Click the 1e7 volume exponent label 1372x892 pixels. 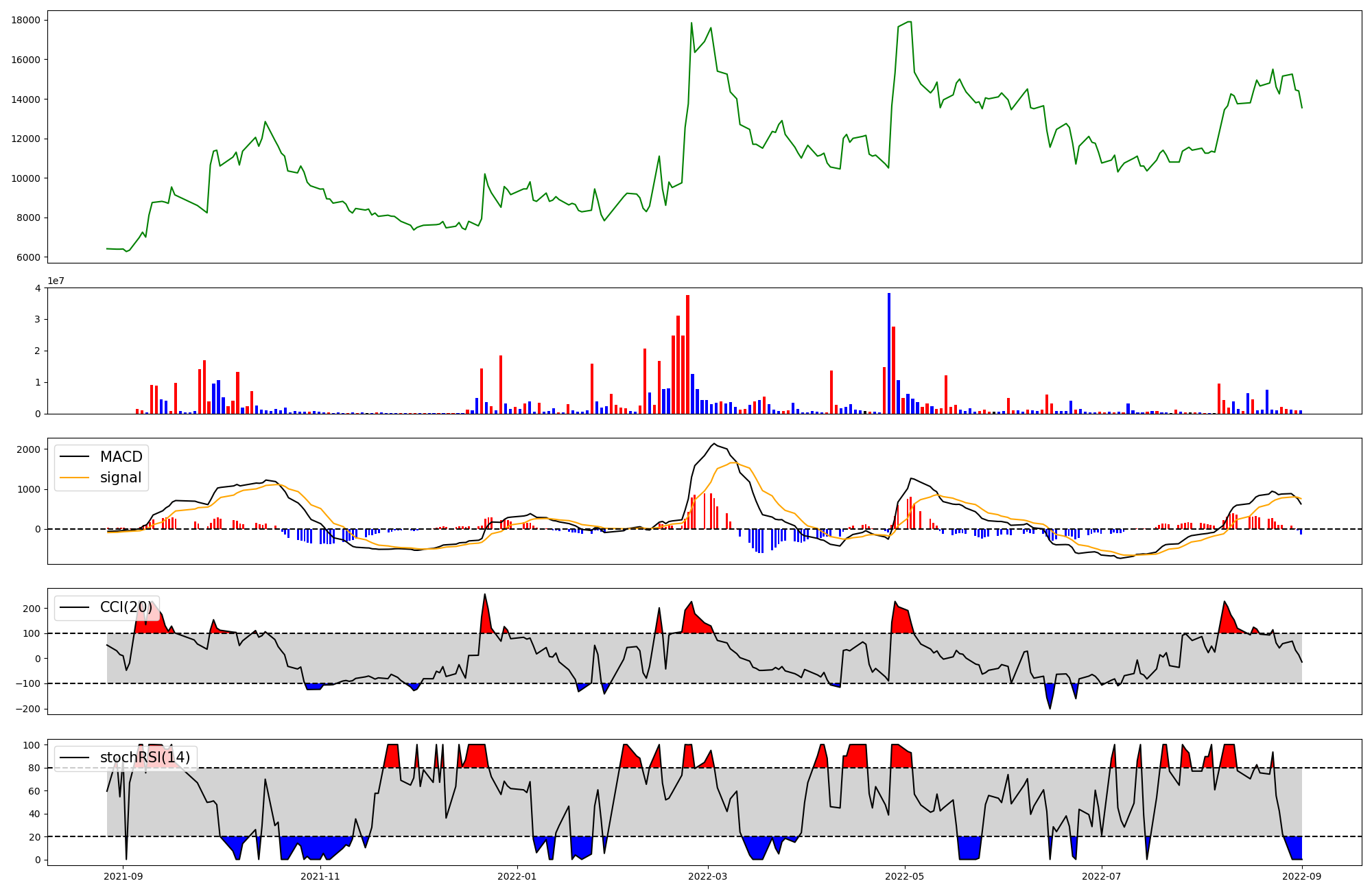point(56,281)
